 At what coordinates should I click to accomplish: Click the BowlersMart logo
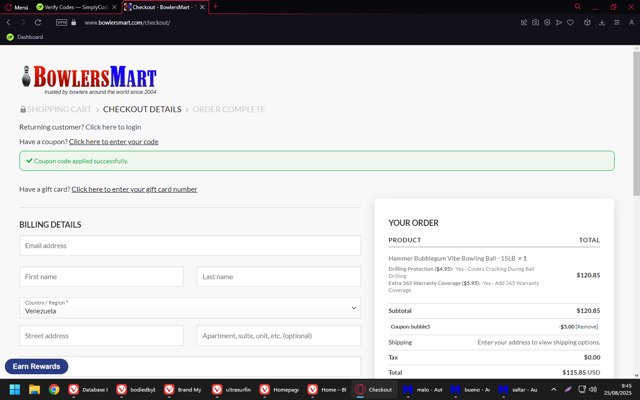point(89,80)
